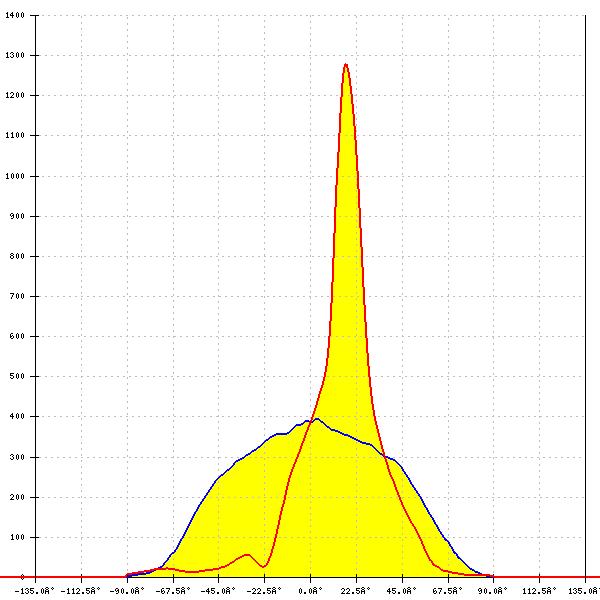
Task: Click the small red bump near -30°
Action: coord(246,554)
